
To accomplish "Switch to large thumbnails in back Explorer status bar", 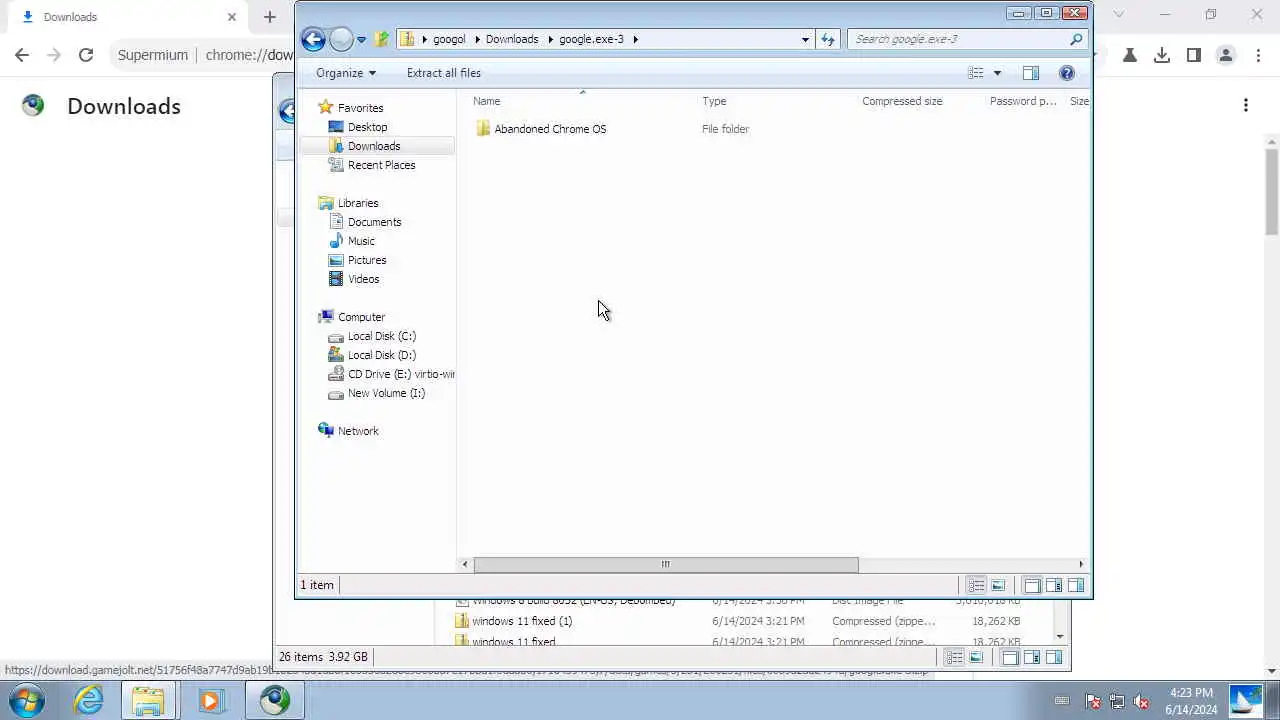I will pyautogui.click(x=976, y=658).
